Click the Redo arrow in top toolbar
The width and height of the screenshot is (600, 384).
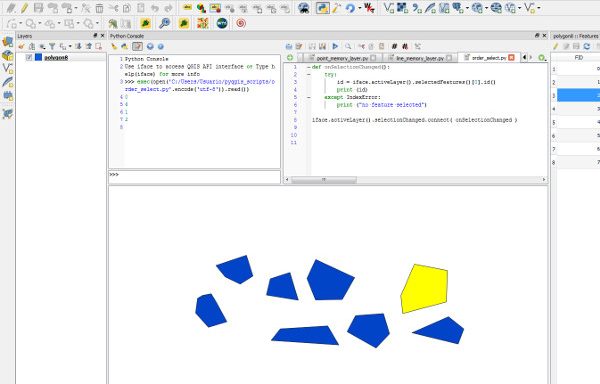(168, 8)
